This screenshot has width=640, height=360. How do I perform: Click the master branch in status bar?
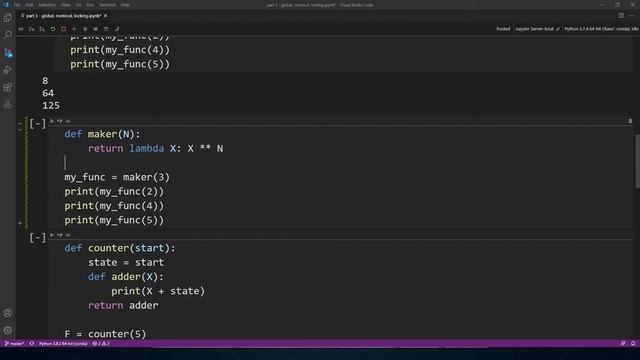(14, 343)
